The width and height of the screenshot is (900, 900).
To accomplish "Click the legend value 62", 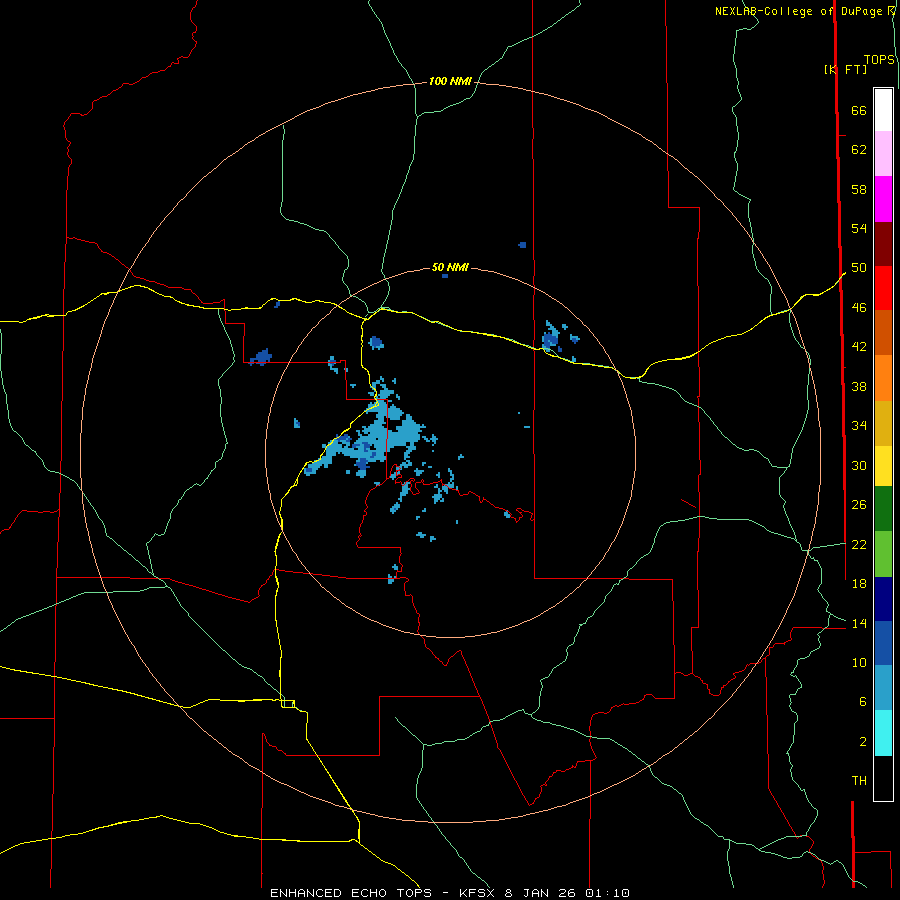I will [x=859, y=150].
